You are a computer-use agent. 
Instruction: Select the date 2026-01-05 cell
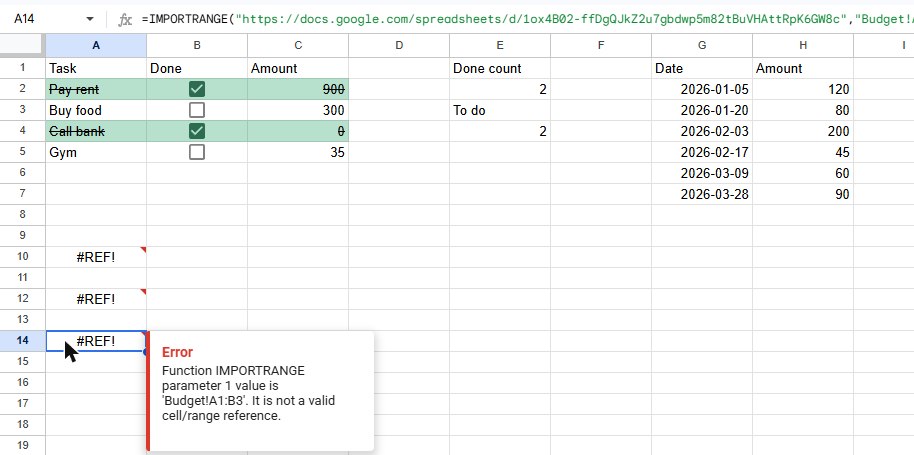coord(702,89)
